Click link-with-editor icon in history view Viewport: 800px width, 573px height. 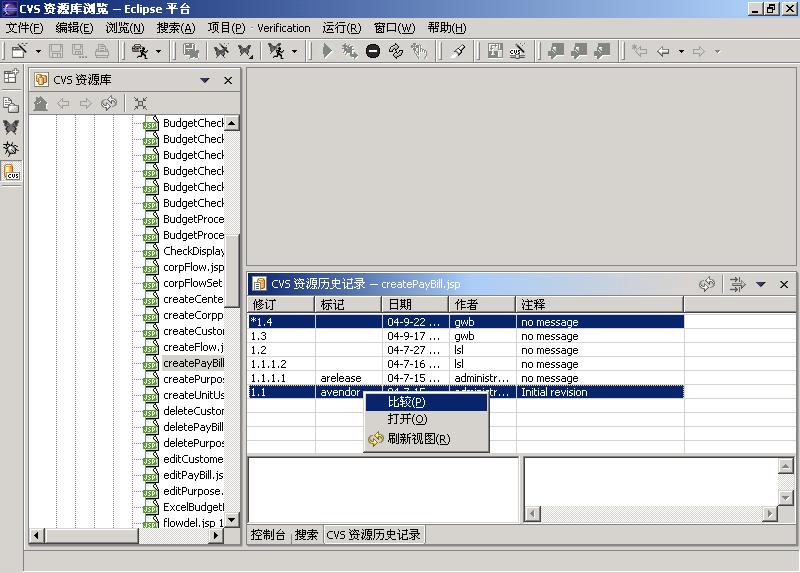(737, 284)
